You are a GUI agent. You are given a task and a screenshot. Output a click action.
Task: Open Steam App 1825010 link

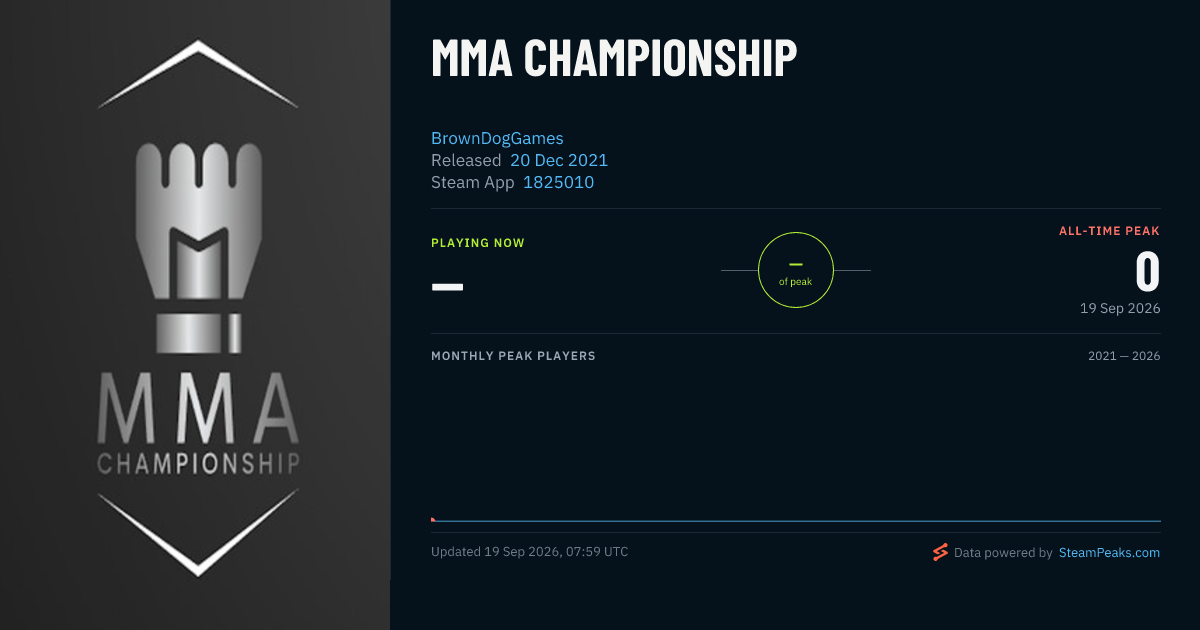pyautogui.click(x=558, y=182)
